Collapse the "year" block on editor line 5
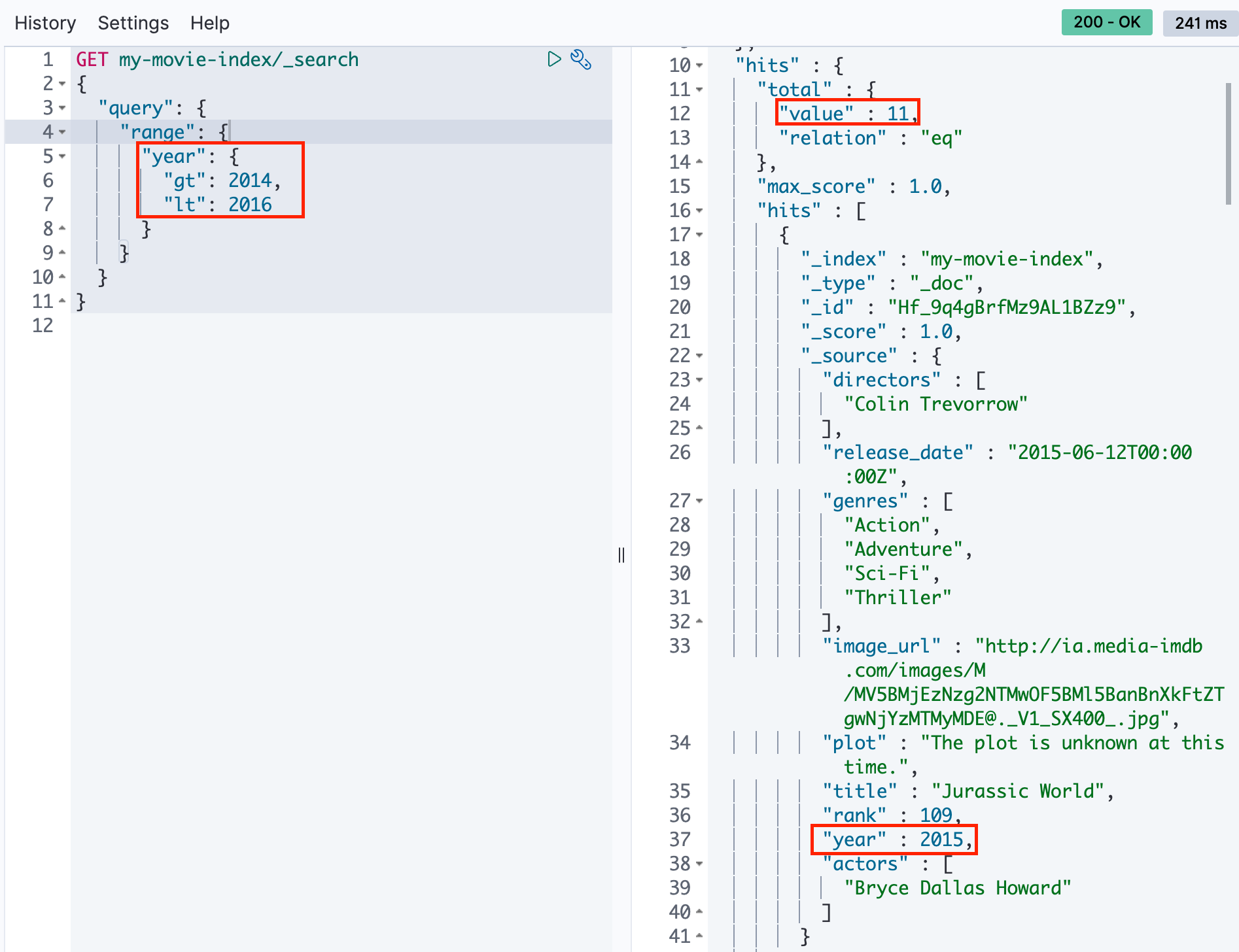 tap(62, 156)
